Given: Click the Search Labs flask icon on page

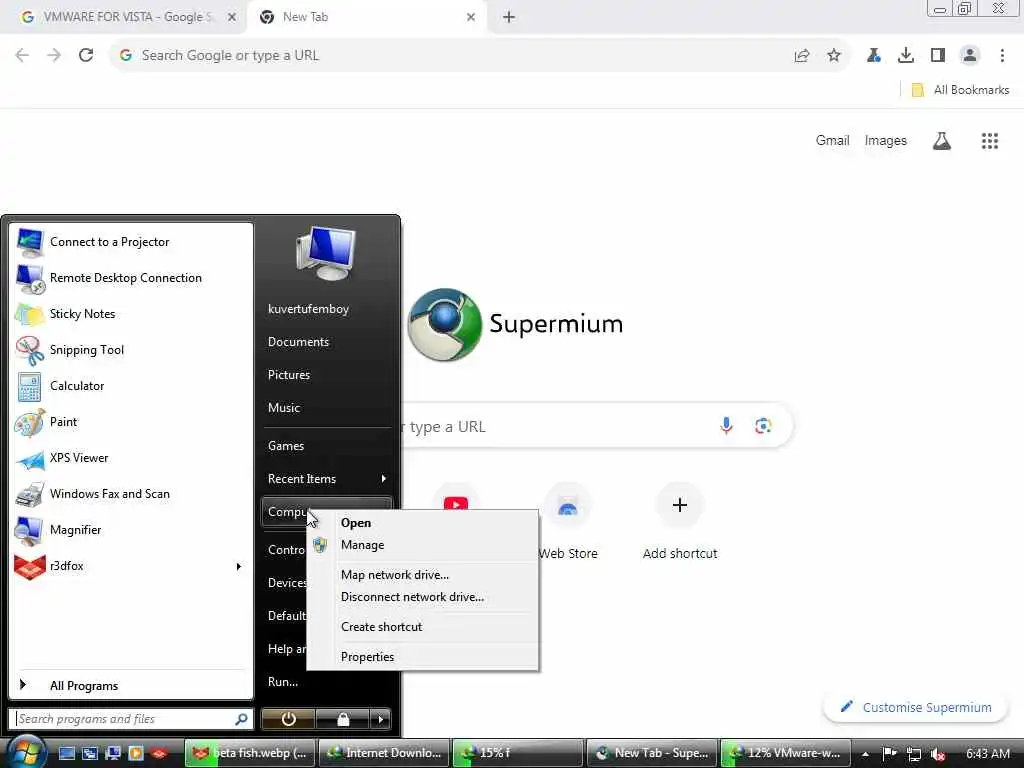Looking at the screenshot, I should (x=942, y=140).
